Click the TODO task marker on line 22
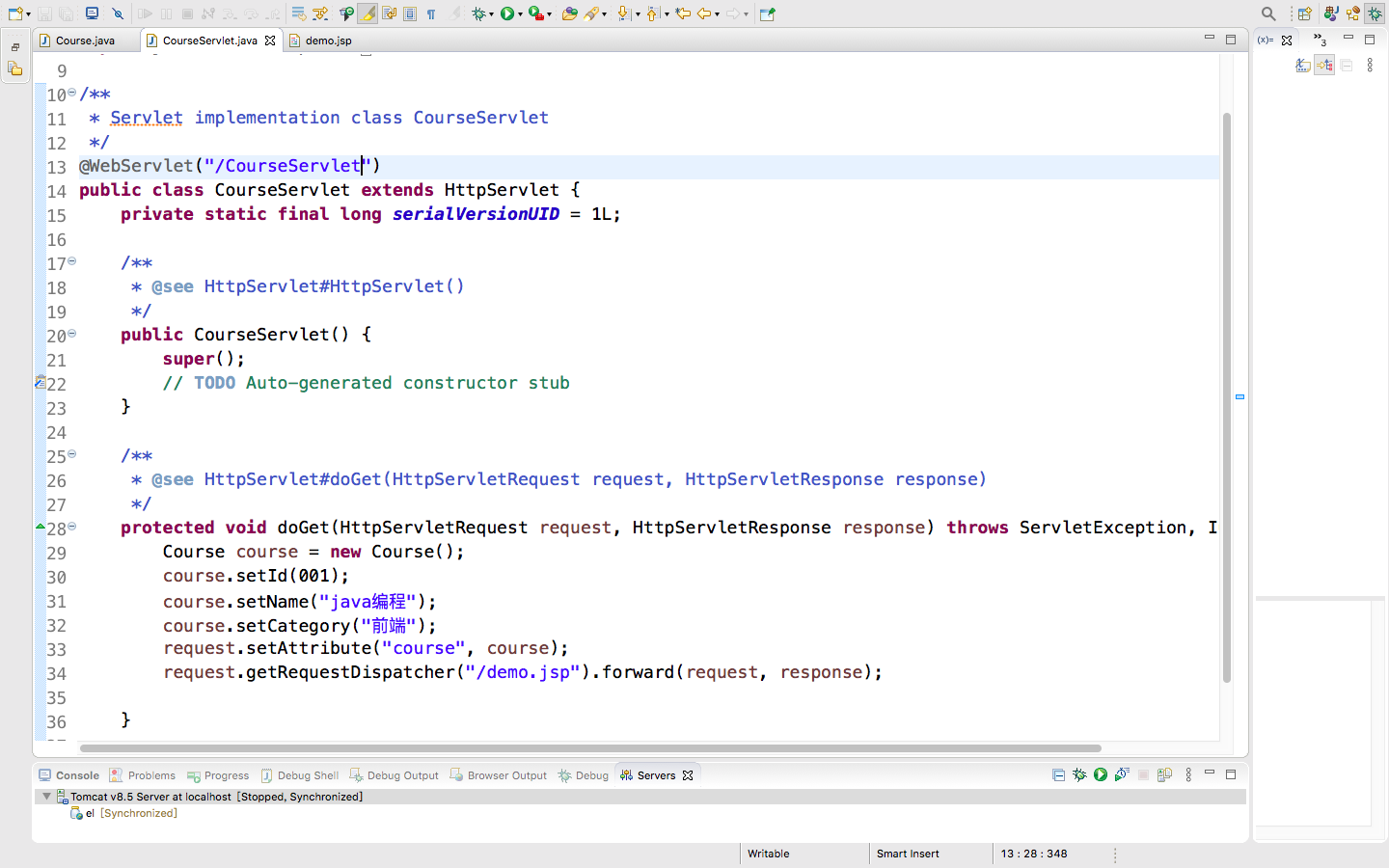Image resolution: width=1389 pixels, height=868 pixels. [x=40, y=383]
